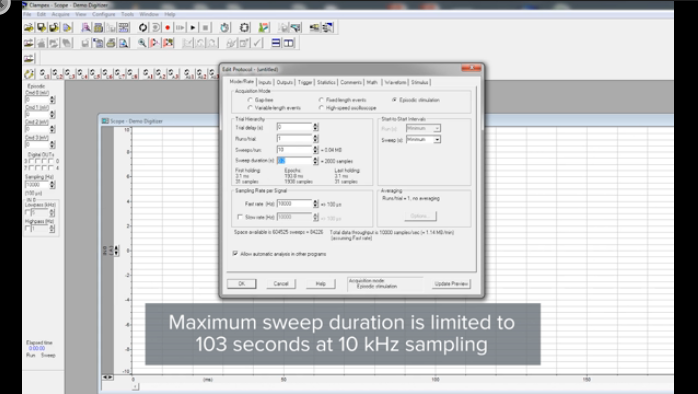698x394 pixels.
Task: Select Episodic stimulation mode
Action: click(x=394, y=100)
